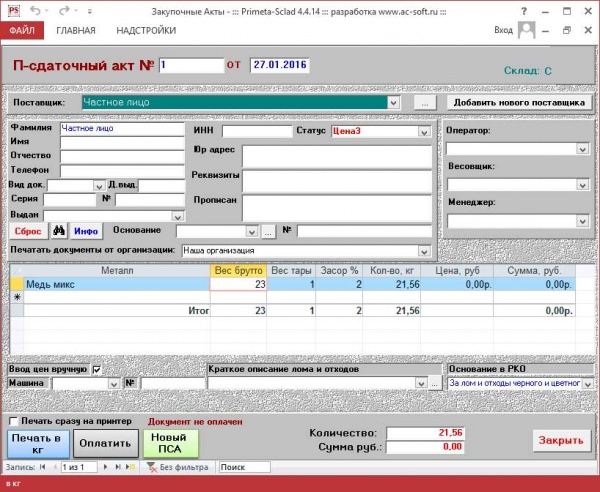Click user account avatar next to Вход
The height and width of the screenshot is (492, 600).
[525, 31]
